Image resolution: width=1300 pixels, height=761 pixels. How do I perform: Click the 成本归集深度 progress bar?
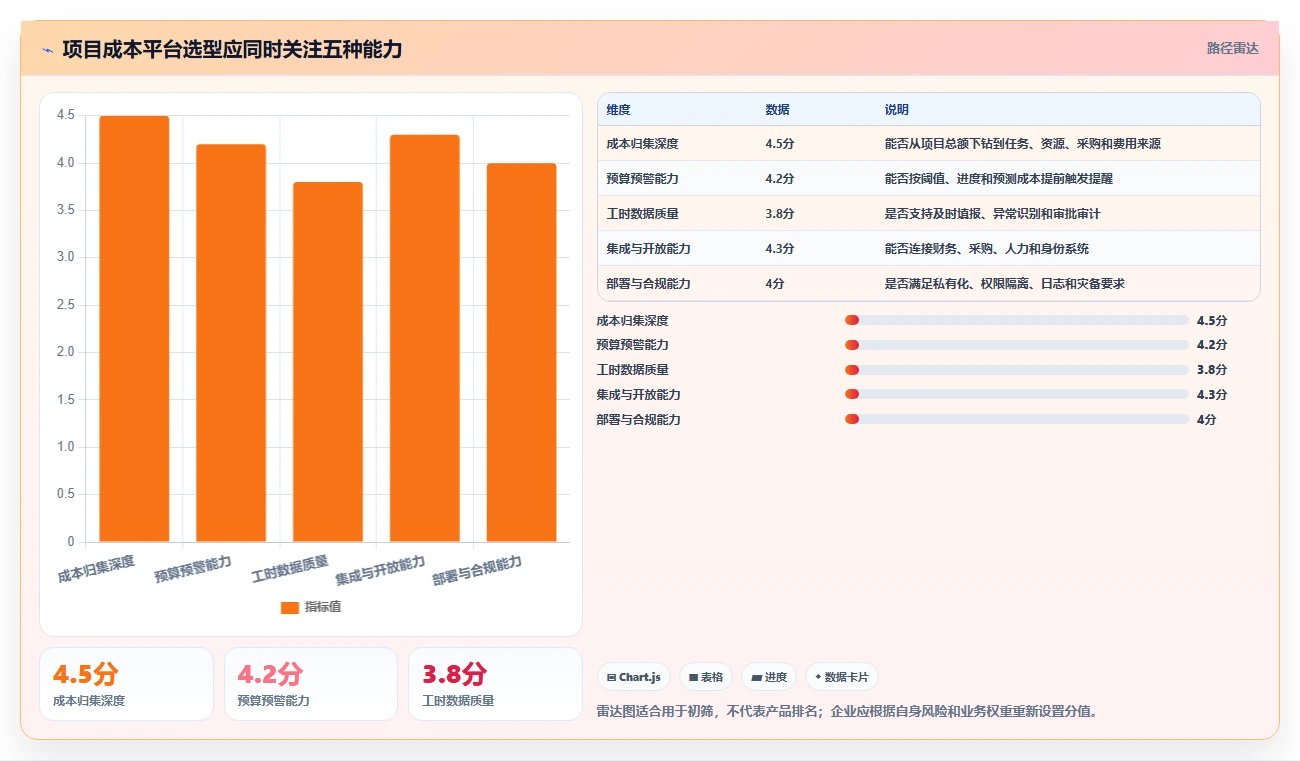1017,320
